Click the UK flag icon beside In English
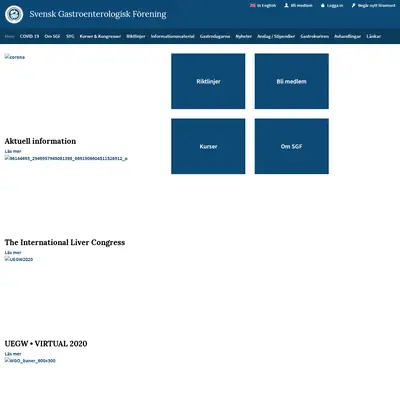 pos(253,5)
